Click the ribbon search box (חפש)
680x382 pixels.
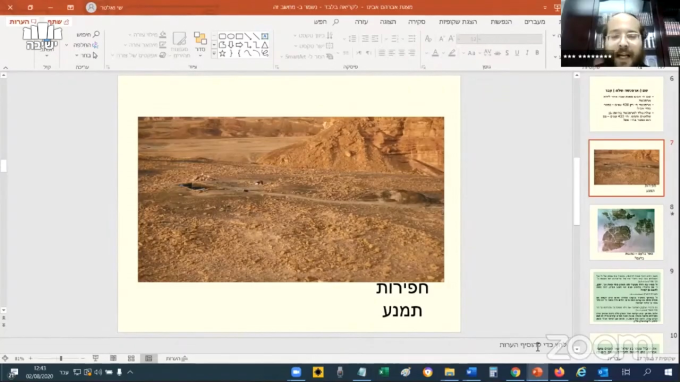326,22
